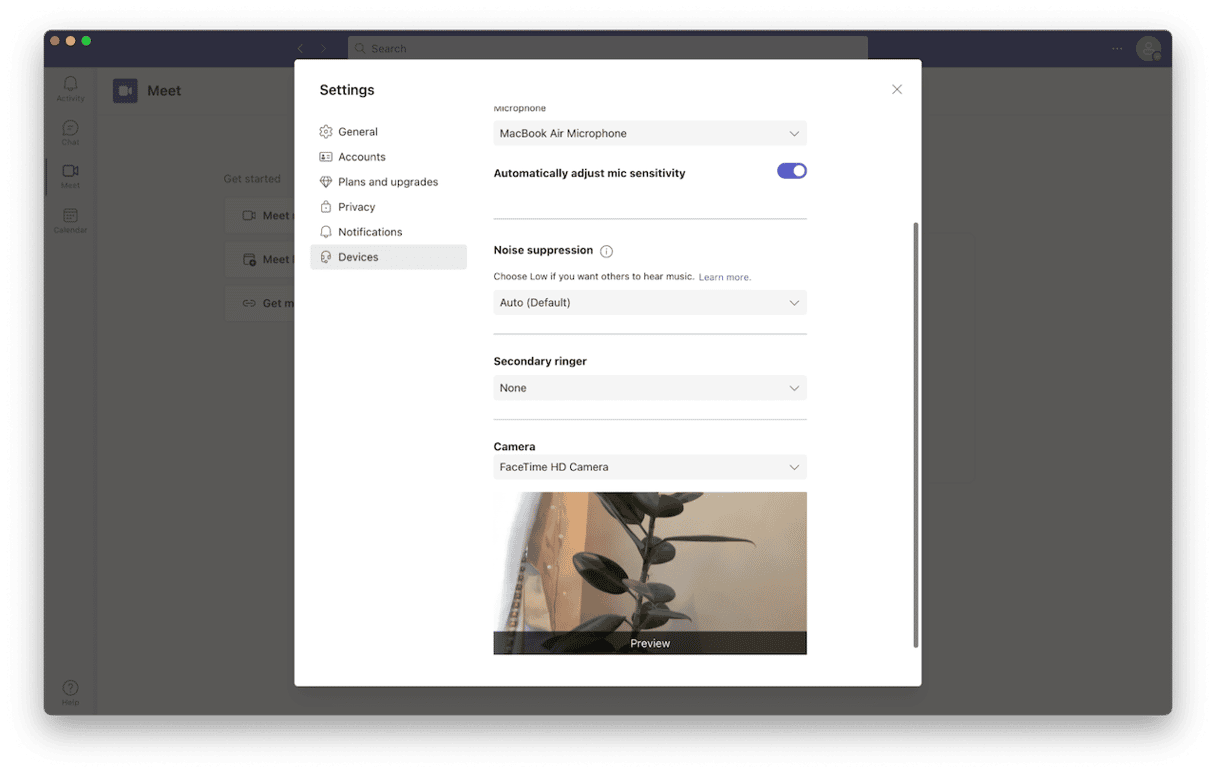
Task: Expand the Secondary ringer None dropdown
Action: pos(650,388)
